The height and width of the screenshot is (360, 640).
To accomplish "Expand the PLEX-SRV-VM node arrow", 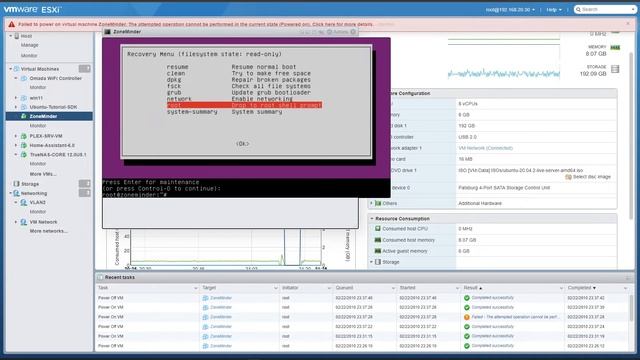I will [x=16, y=136].
